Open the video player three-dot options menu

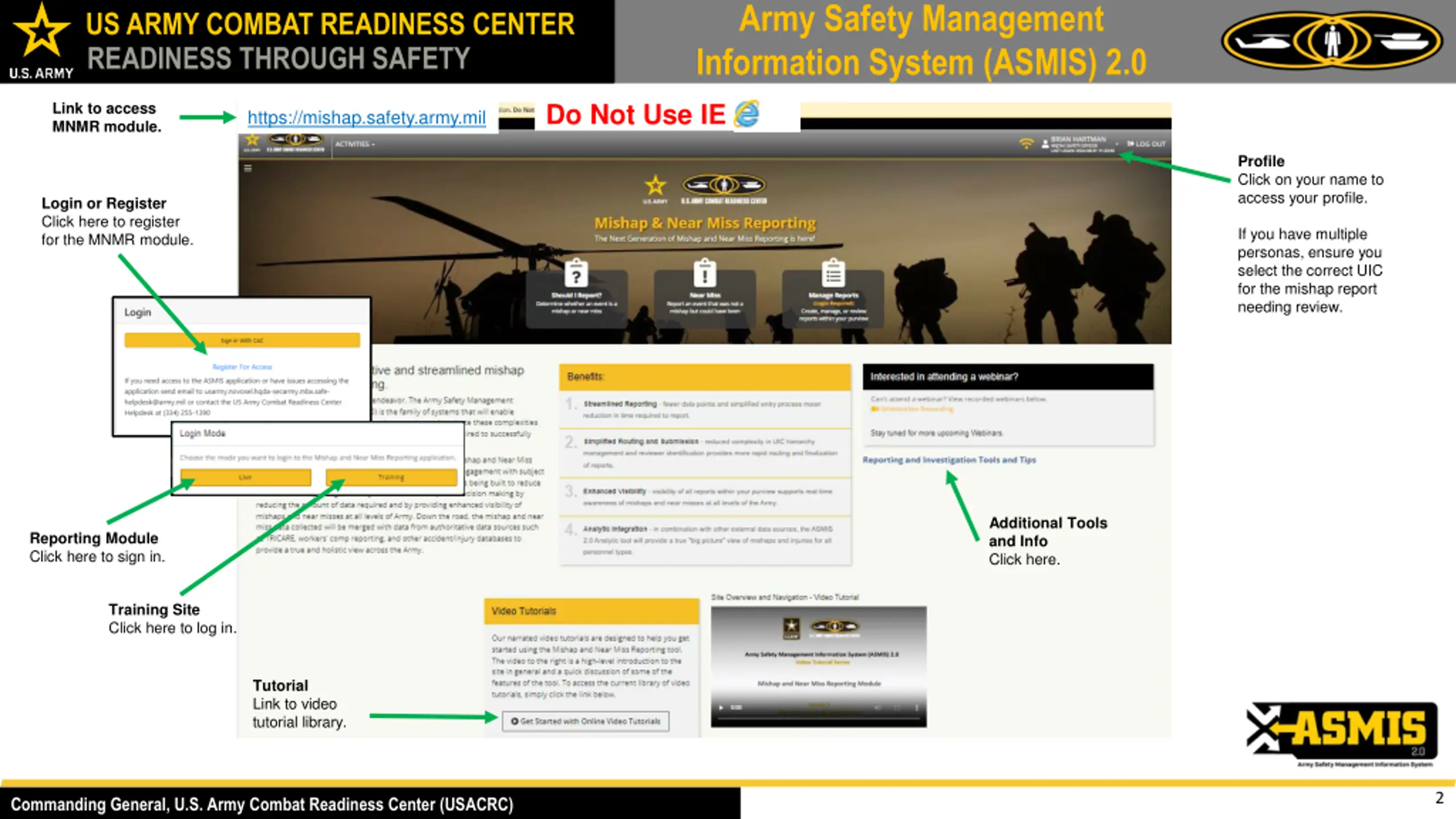(x=916, y=708)
